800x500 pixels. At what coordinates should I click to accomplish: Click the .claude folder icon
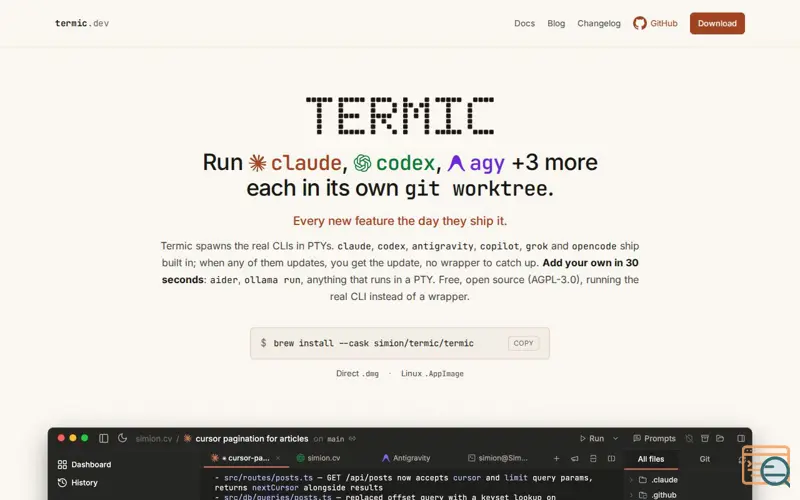643,480
